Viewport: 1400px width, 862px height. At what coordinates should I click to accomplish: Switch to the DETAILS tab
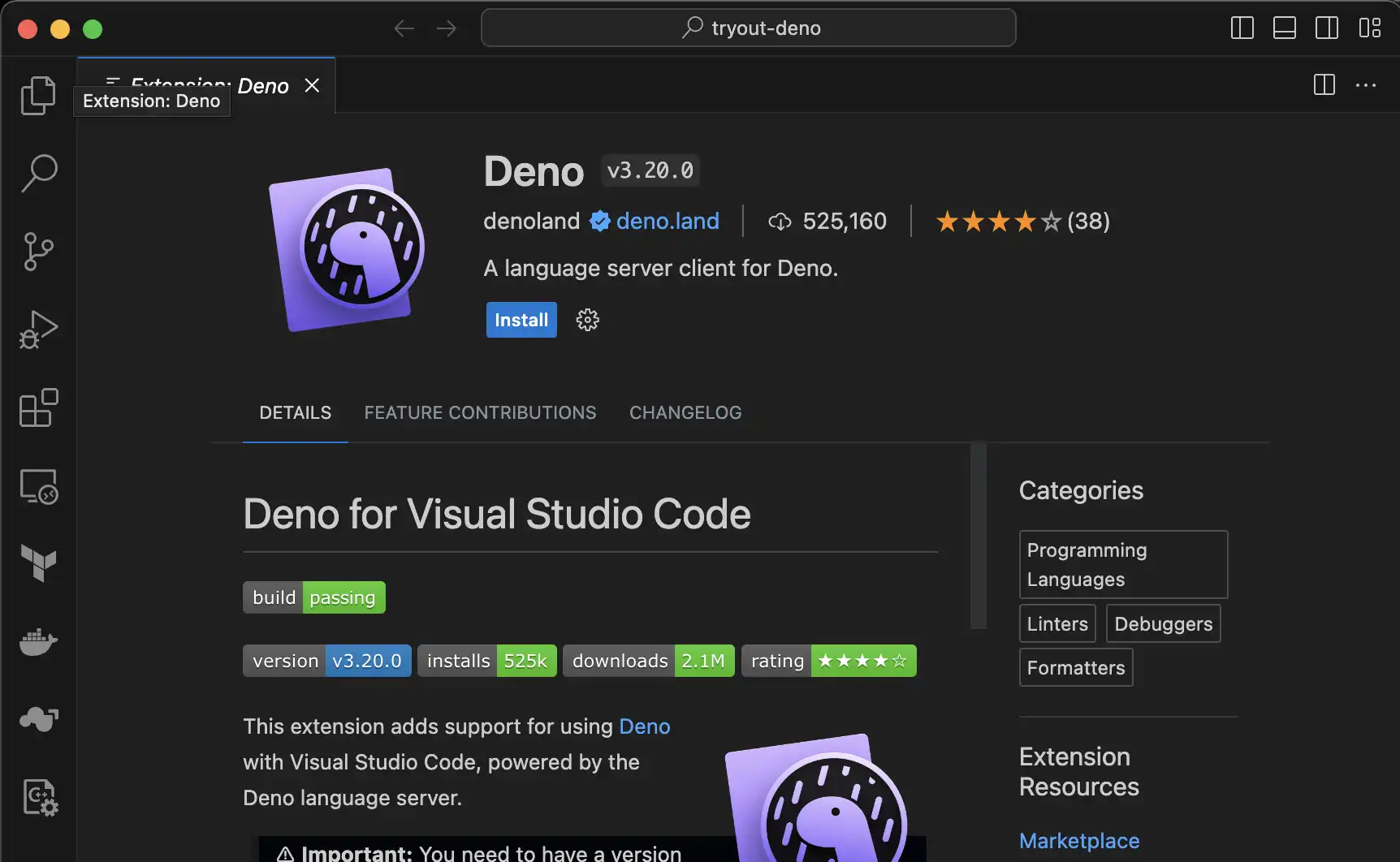point(296,412)
